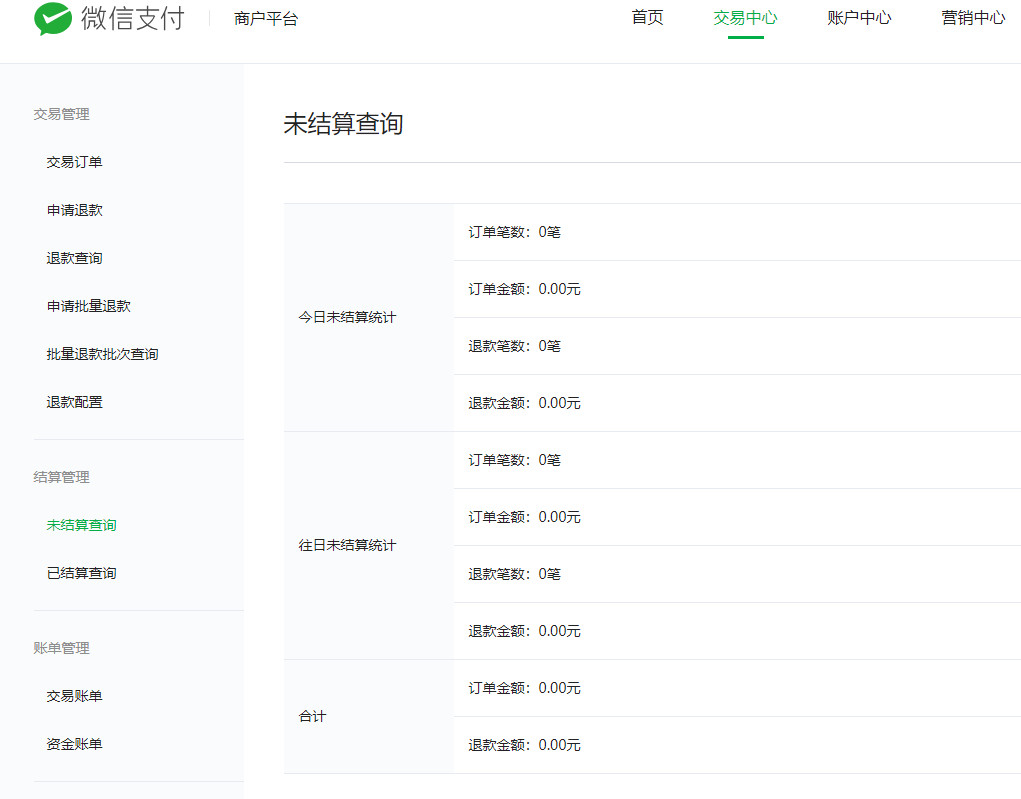Open the 首页 tab
Viewport: 1021px width, 799px height.
(x=647, y=18)
